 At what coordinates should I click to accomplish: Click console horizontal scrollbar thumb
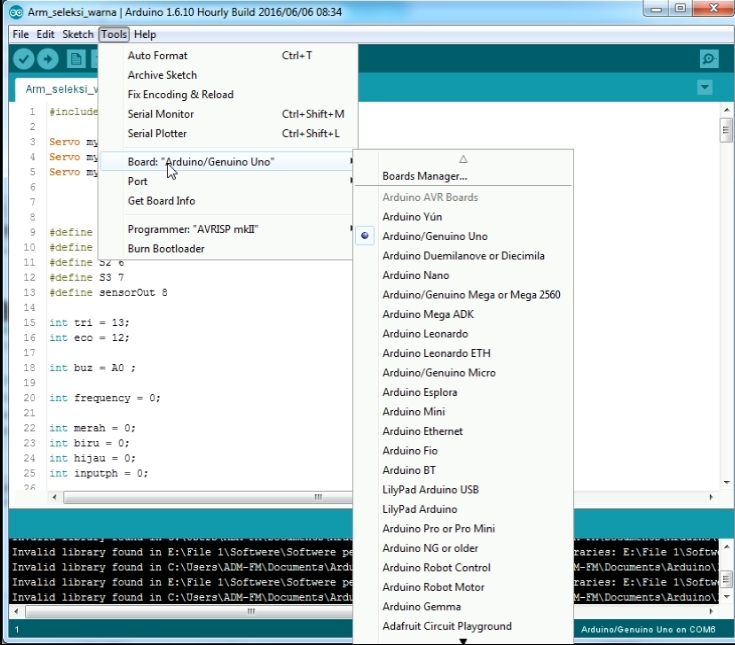pyautogui.click(x=189, y=611)
